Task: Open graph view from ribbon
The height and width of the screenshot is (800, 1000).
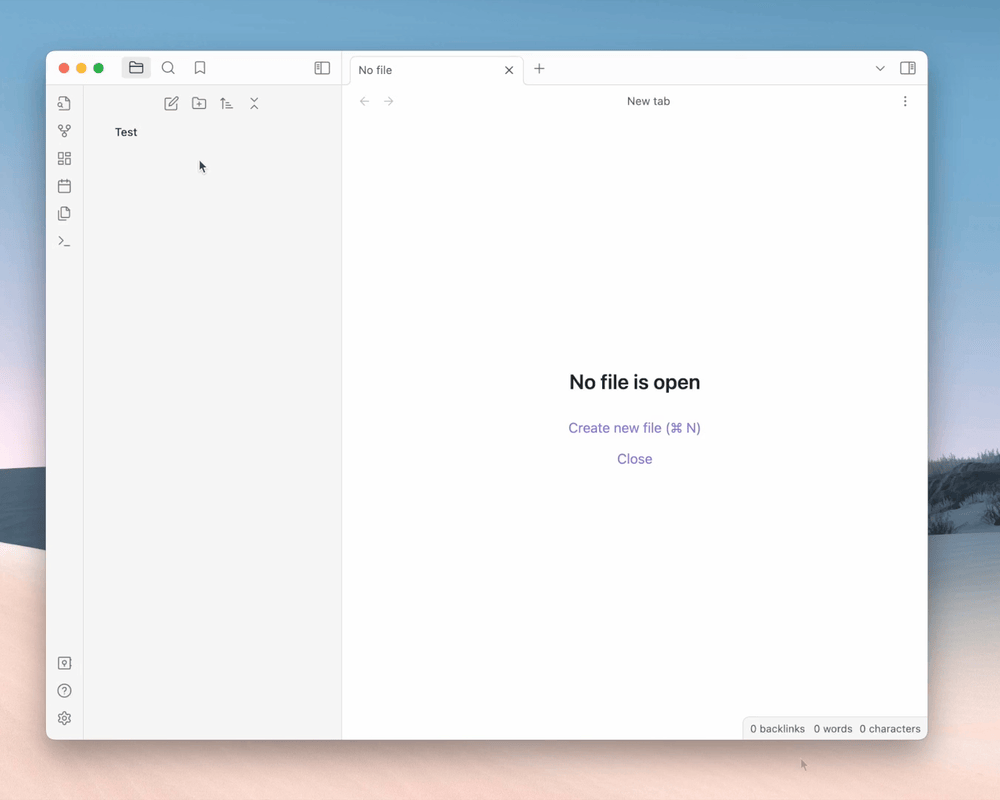Action: click(x=64, y=131)
